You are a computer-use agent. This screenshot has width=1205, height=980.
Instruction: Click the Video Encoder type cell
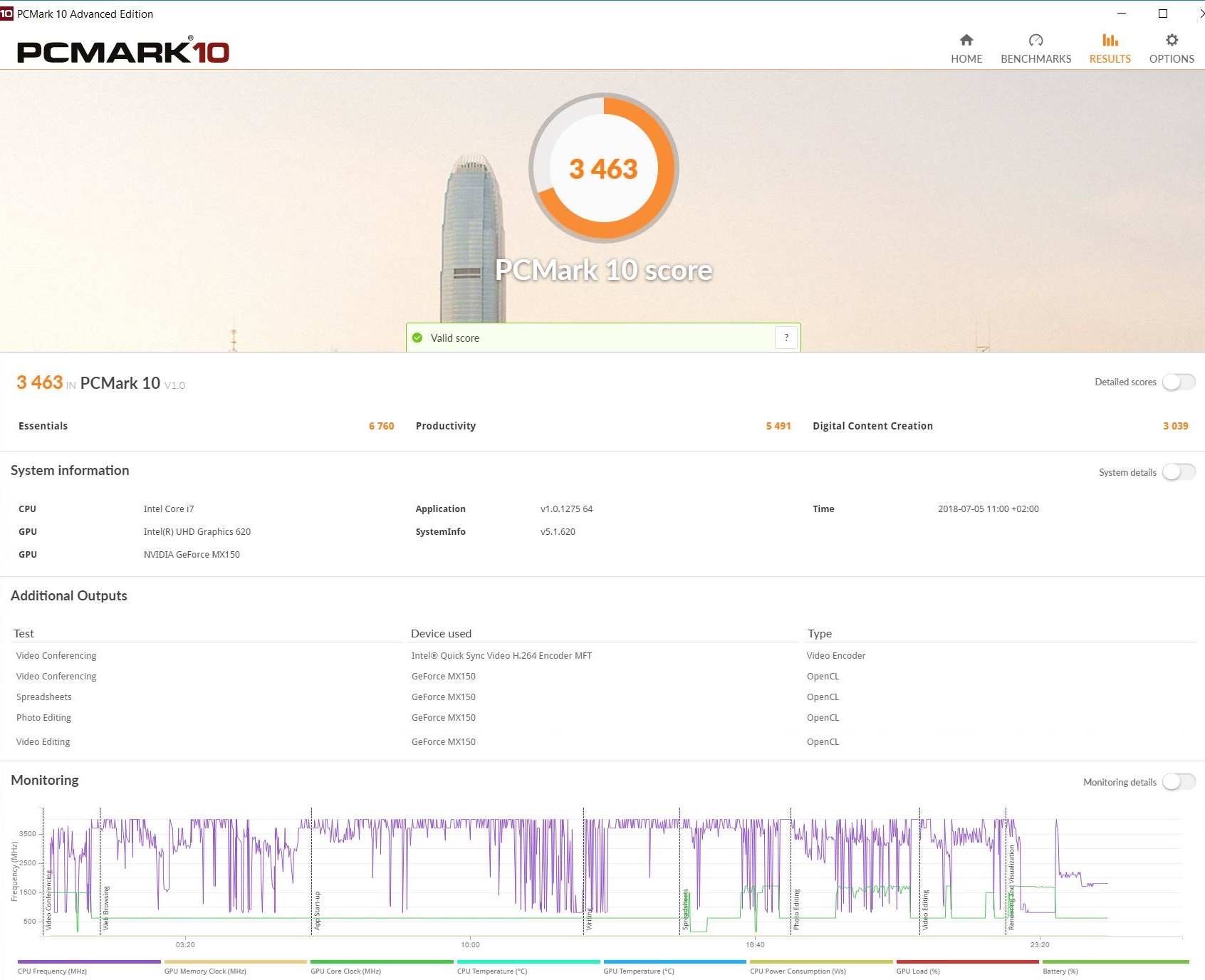click(836, 656)
